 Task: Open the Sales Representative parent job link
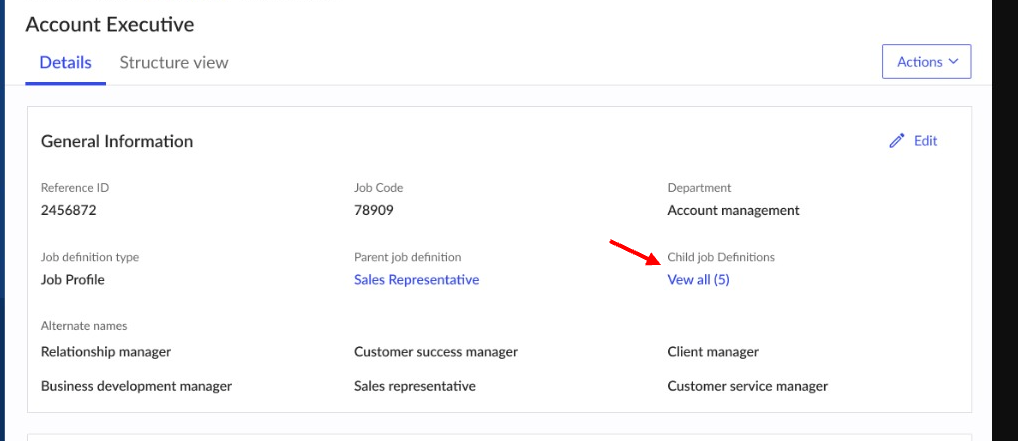pyautogui.click(x=416, y=280)
